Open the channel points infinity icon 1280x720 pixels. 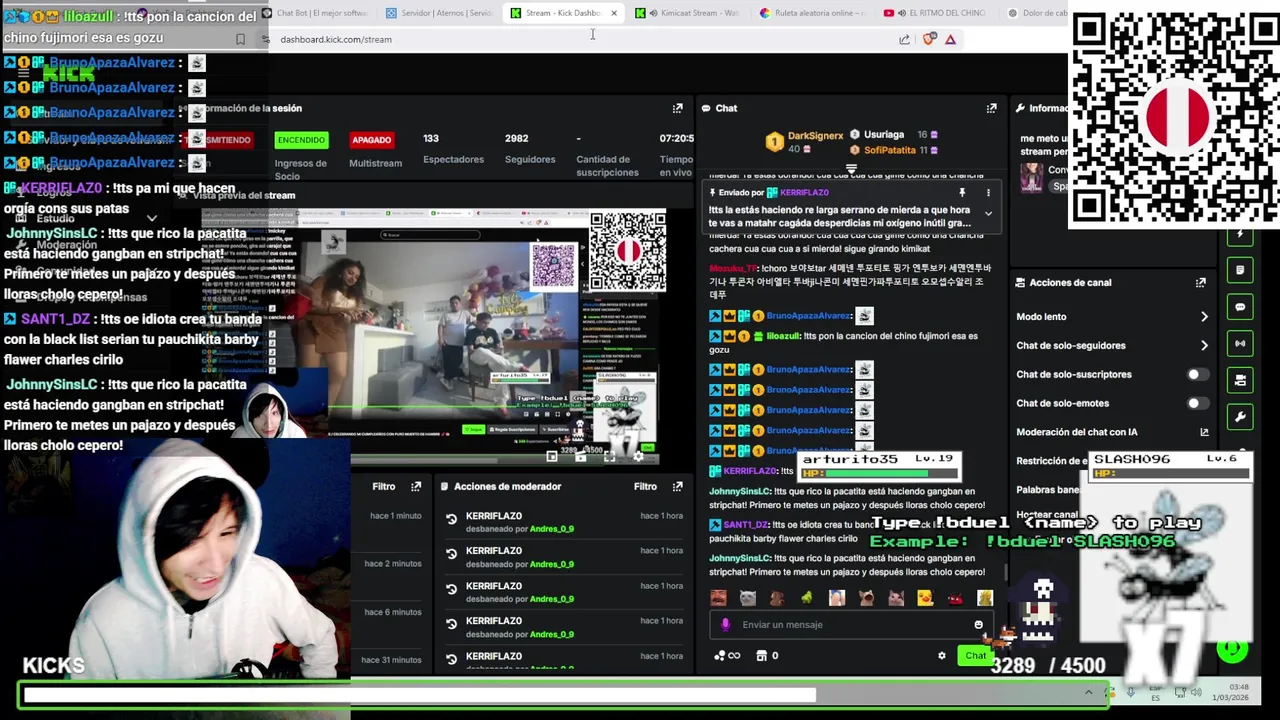[727, 656]
